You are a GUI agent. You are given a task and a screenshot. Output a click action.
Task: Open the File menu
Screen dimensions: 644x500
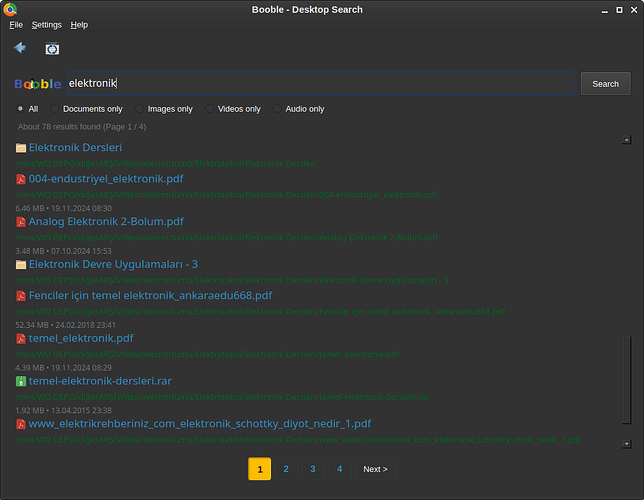[16, 25]
